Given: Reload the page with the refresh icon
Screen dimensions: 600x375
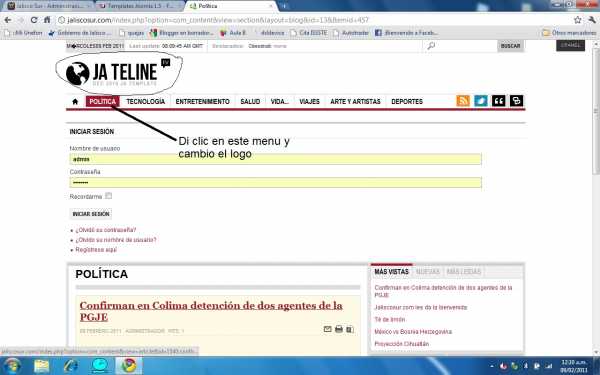Looking at the screenshot, I should [34, 20].
